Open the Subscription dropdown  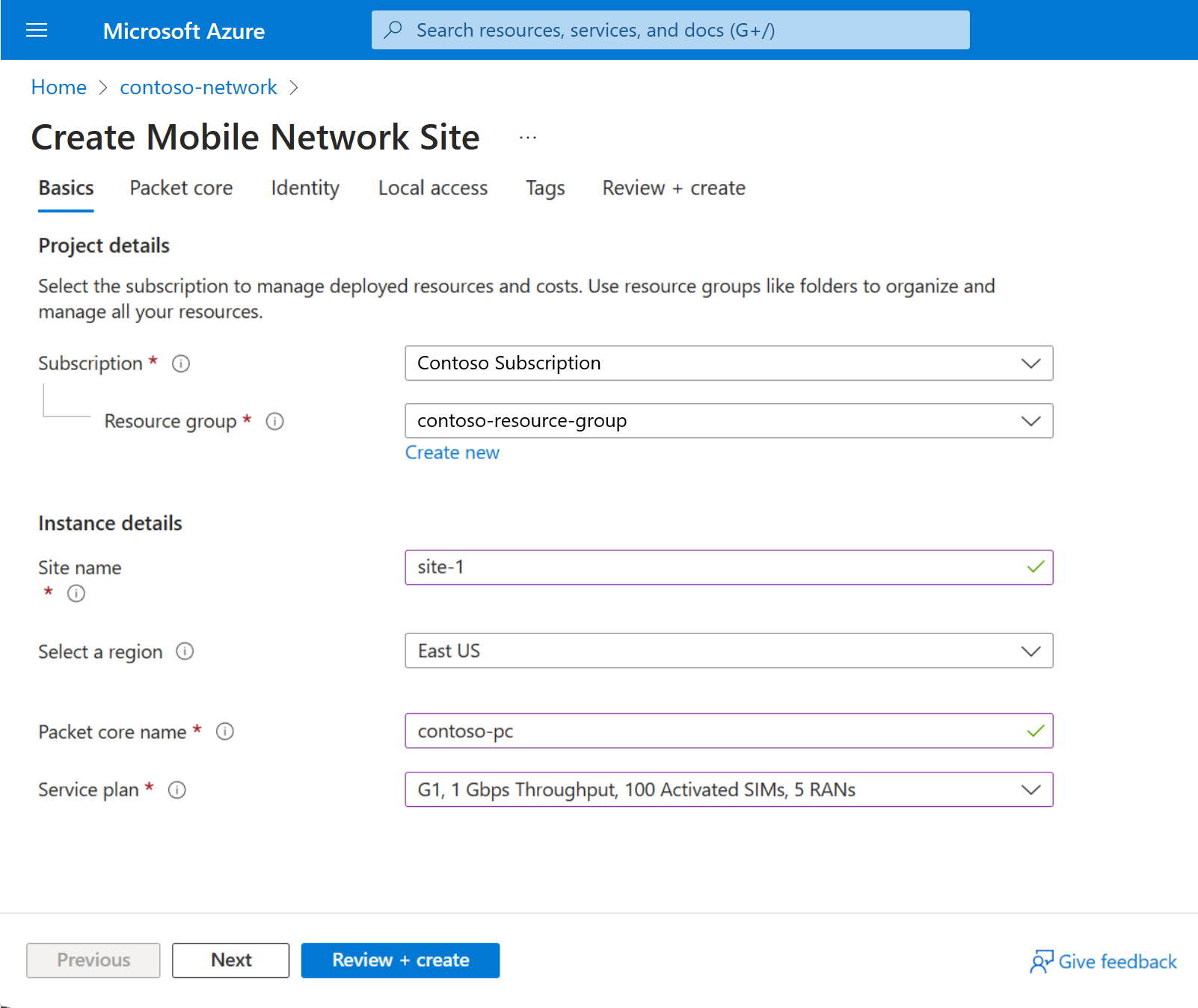[x=1031, y=363]
